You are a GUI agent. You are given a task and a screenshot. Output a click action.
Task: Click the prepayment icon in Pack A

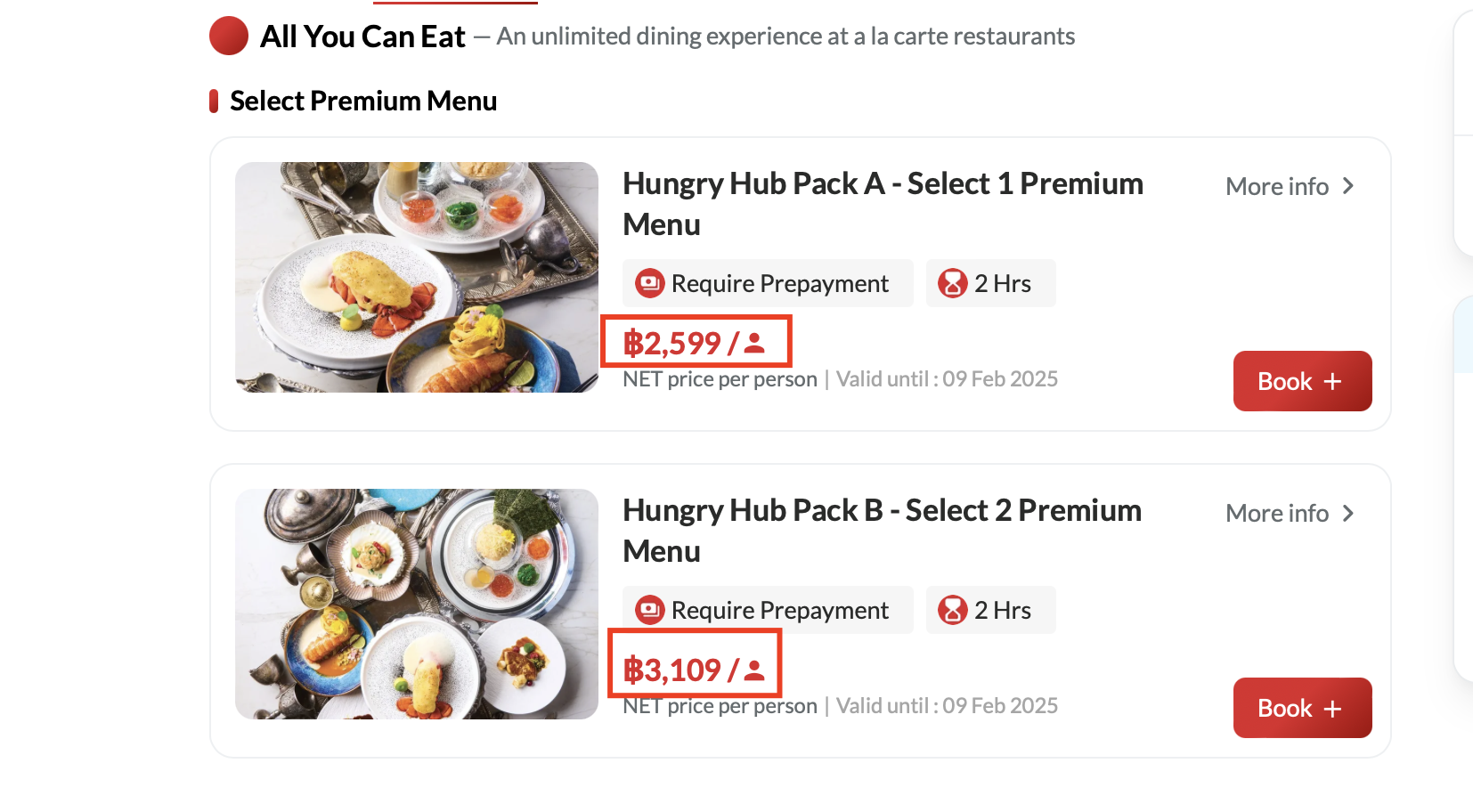tap(649, 284)
